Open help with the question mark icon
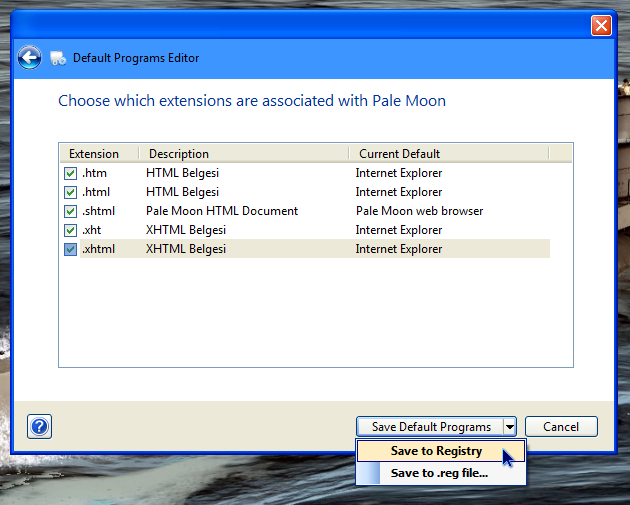The height and width of the screenshot is (505, 630). pos(39,427)
